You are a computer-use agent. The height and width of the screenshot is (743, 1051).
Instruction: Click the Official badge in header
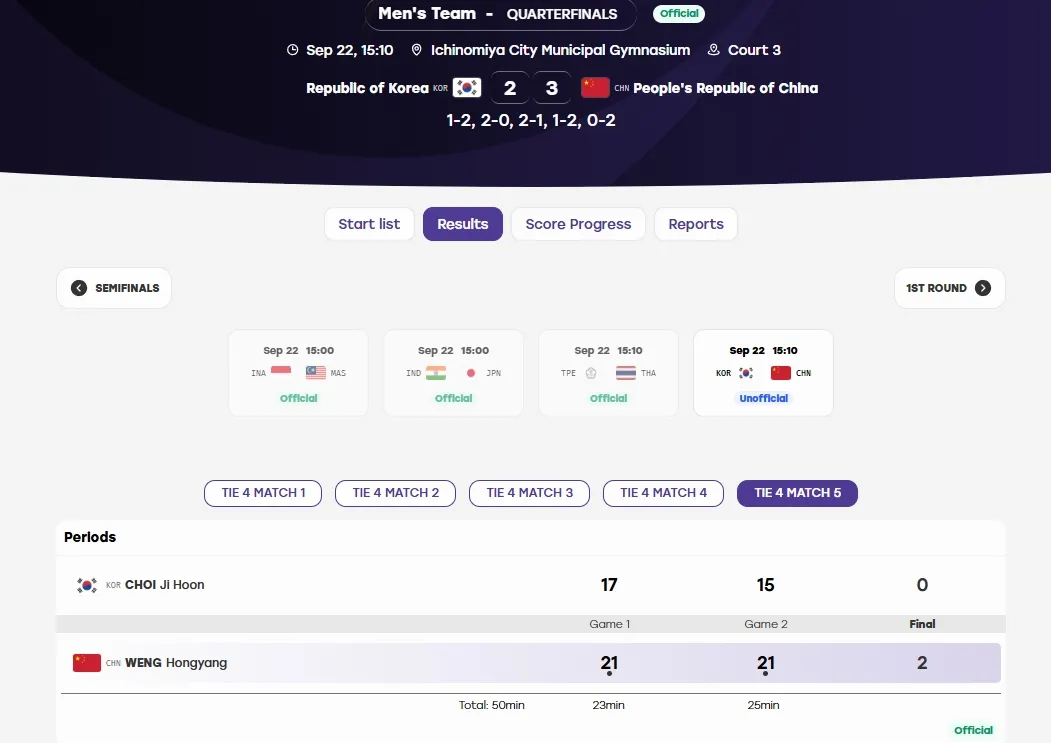pyautogui.click(x=679, y=13)
